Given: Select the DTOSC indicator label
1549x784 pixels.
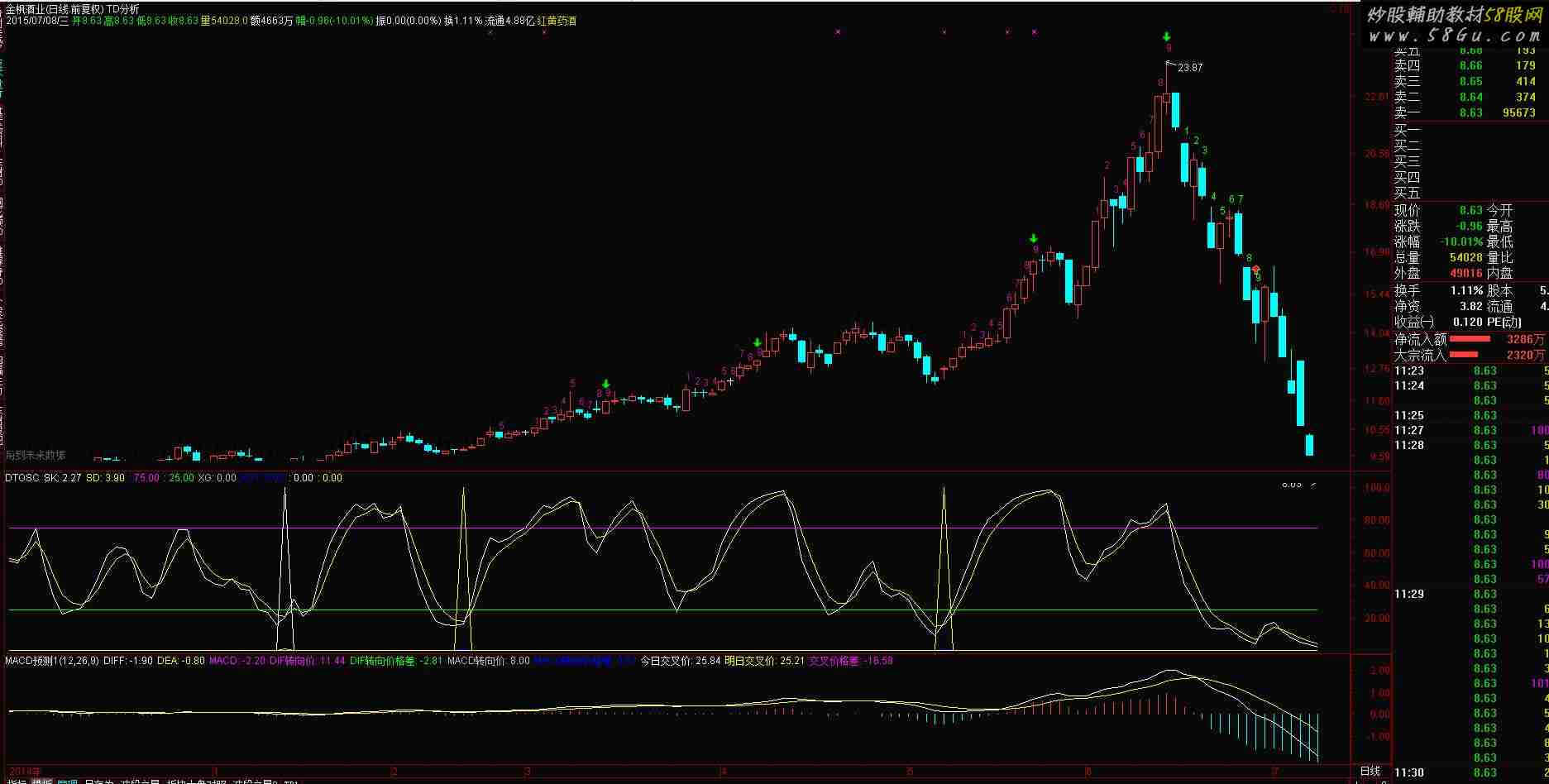Looking at the screenshot, I should (x=23, y=478).
